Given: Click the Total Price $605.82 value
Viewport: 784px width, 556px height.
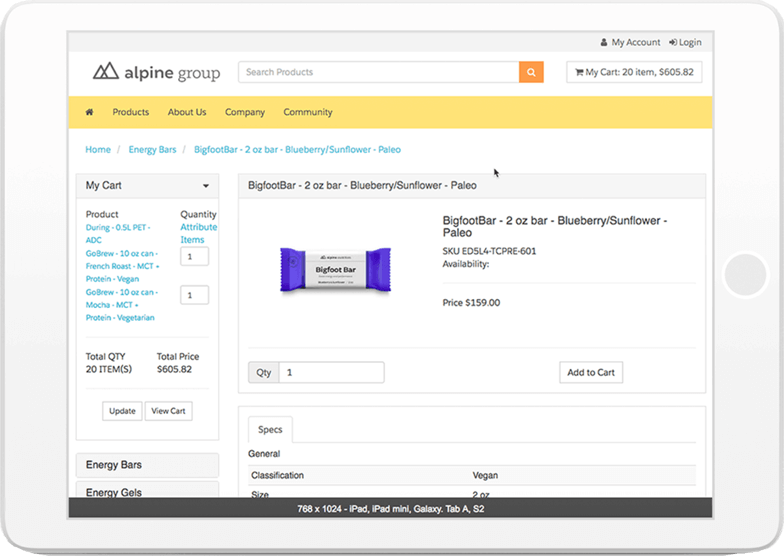Looking at the screenshot, I should pyautogui.click(x=174, y=370).
